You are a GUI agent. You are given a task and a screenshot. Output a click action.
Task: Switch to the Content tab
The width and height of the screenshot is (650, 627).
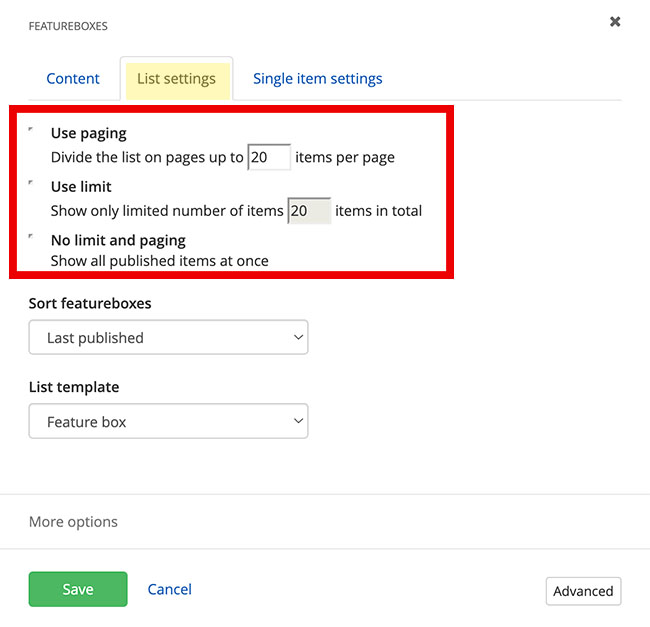coord(73,78)
